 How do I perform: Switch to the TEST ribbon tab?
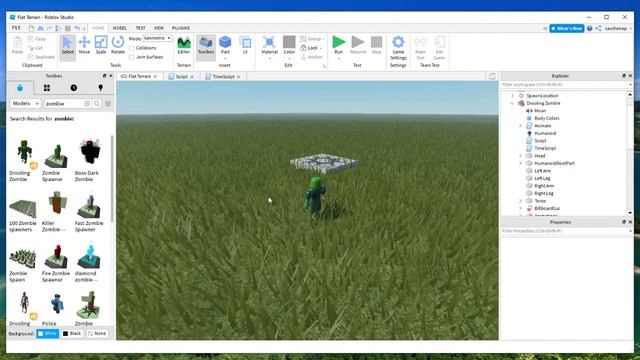tap(140, 28)
